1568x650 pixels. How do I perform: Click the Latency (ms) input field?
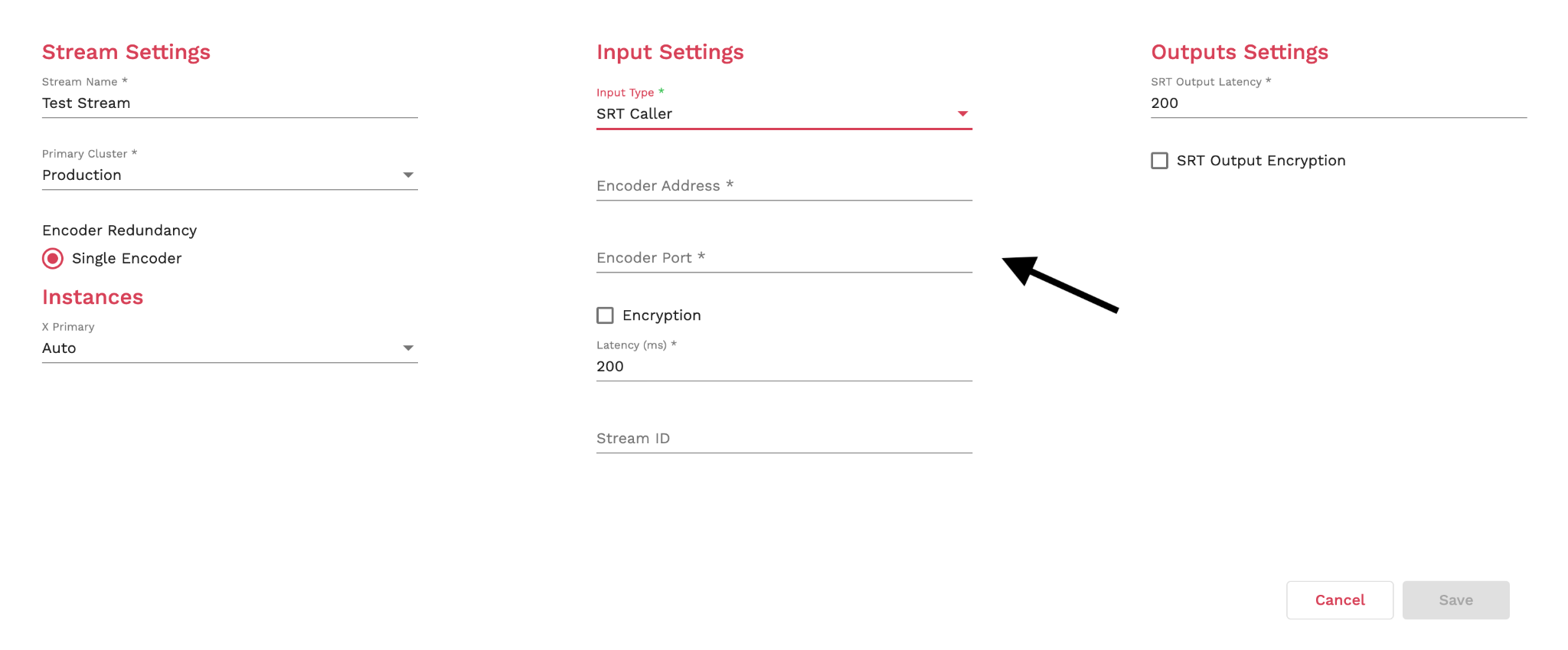[x=784, y=367]
